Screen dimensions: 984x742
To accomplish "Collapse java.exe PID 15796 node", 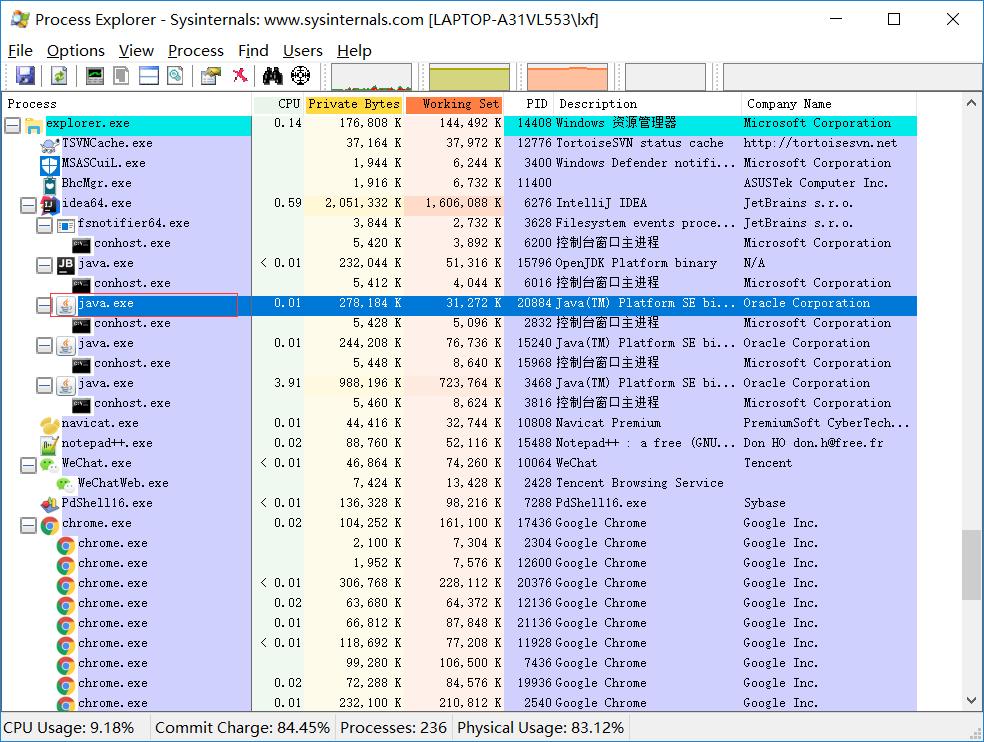I will 45,266.
